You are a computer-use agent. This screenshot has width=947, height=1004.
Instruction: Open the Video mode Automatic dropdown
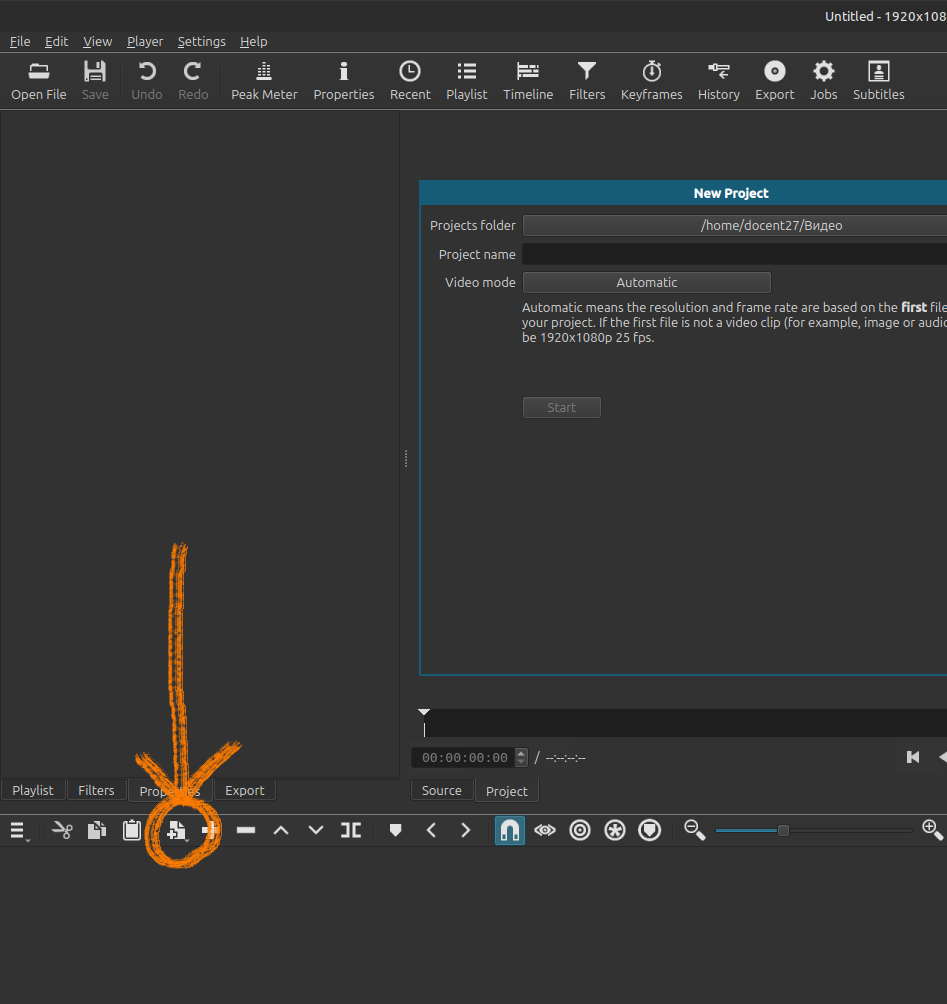(646, 283)
